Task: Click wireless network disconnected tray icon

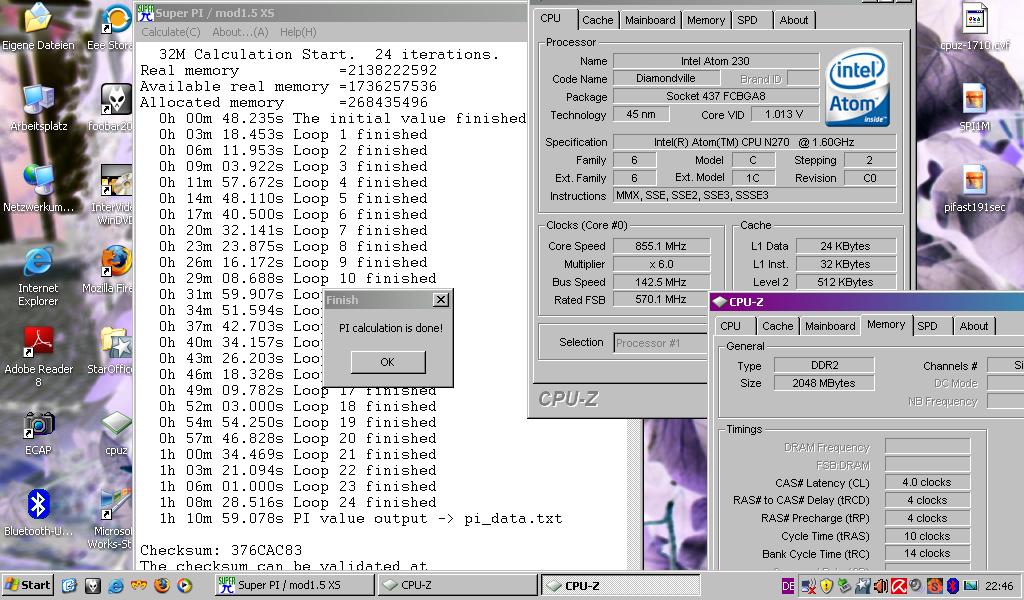Action: click(x=808, y=586)
